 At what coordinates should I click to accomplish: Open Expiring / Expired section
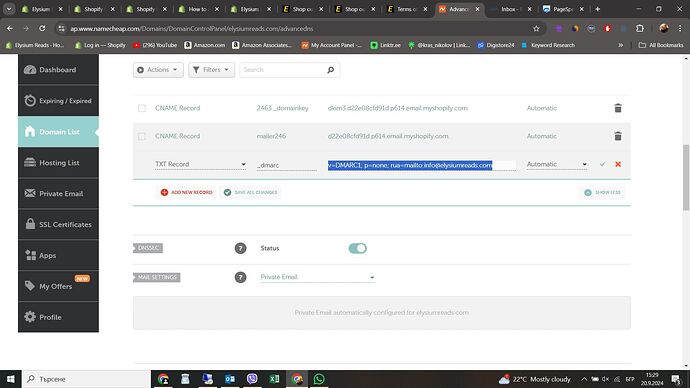tap(58, 101)
